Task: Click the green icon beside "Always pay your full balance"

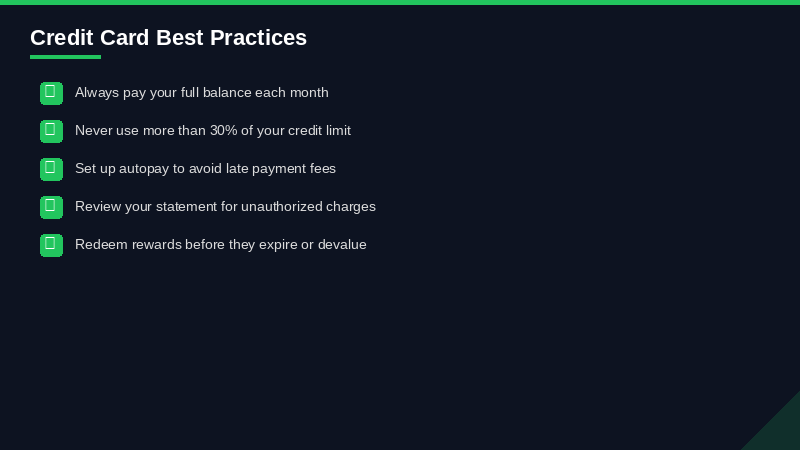Action: 51,93
